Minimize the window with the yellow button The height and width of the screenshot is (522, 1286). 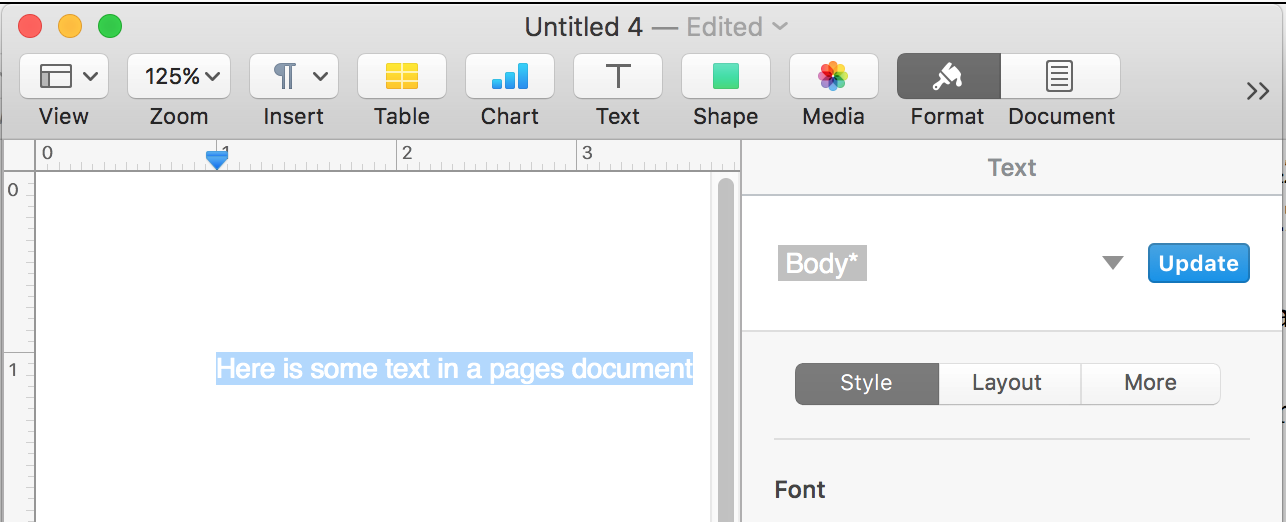(x=70, y=27)
